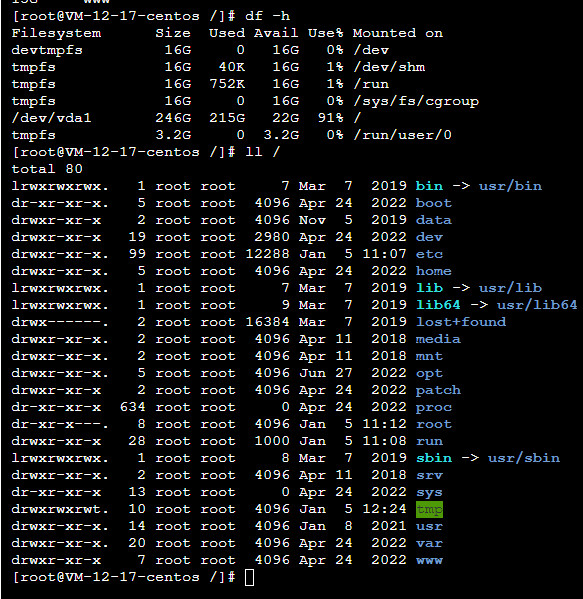Click the boot directory name

click(434, 203)
